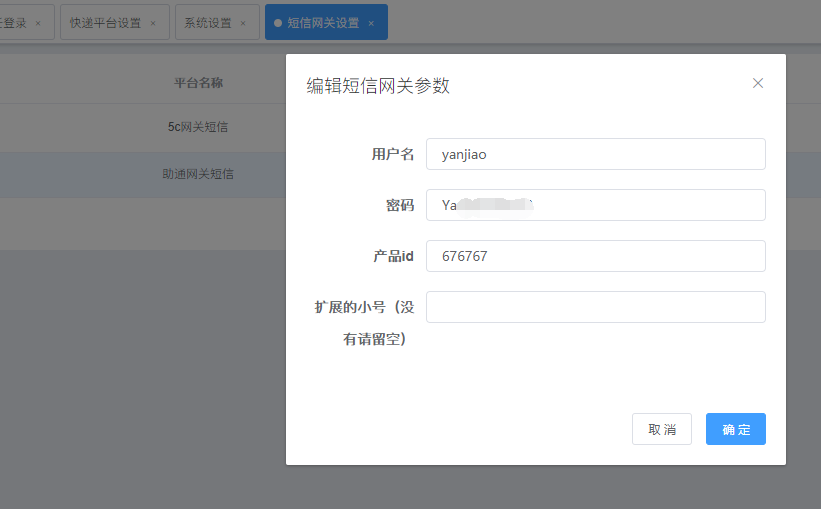Image resolution: width=821 pixels, height=509 pixels.
Task: Close the 短信网关设置 tab
Action: pyautogui.click(x=371, y=23)
